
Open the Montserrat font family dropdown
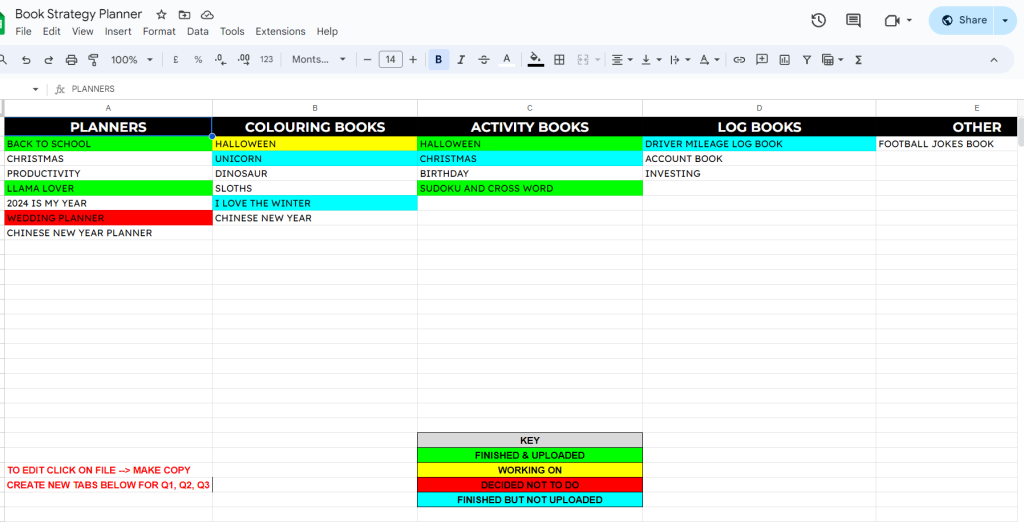(x=319, y=59)
